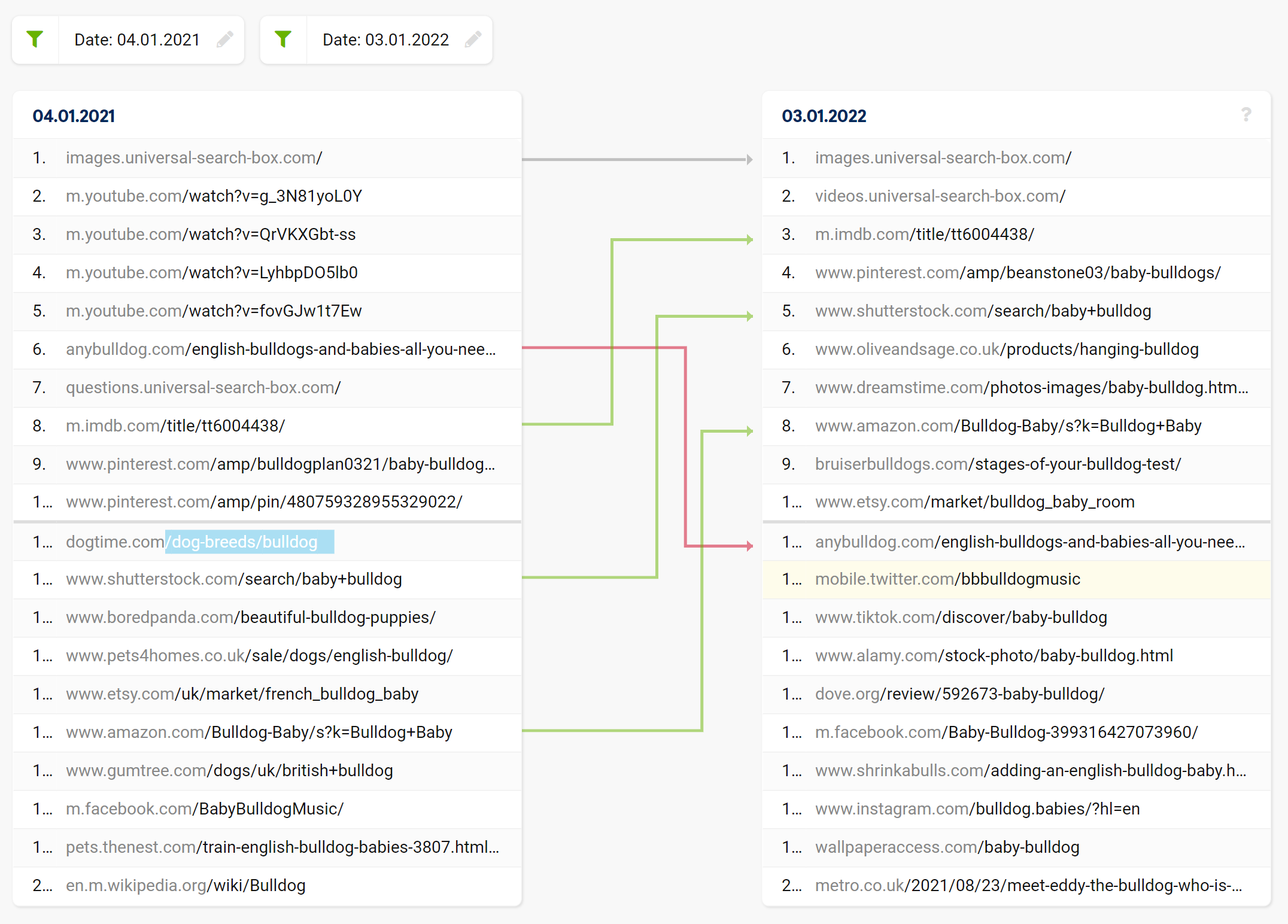This screenshot has width=1288, height=924.
Task: Open pets.thenest.com train-english-bulldog-babies link
Action: pos(282,847)
